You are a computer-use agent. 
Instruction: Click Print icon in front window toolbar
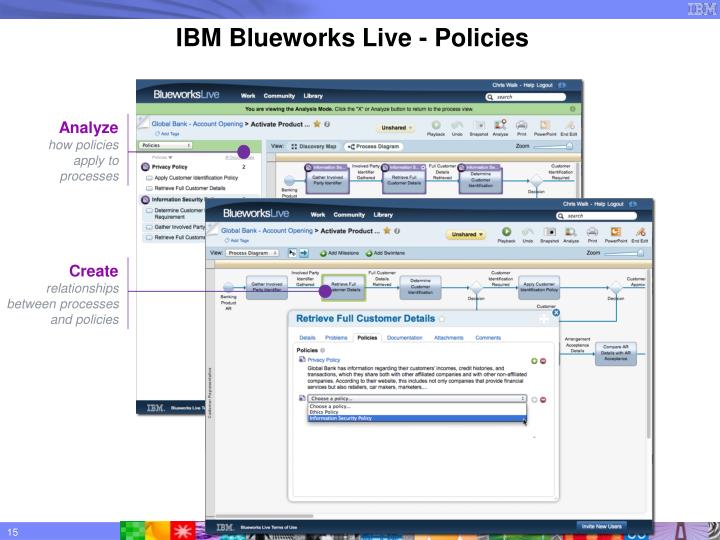click(593, 232)
